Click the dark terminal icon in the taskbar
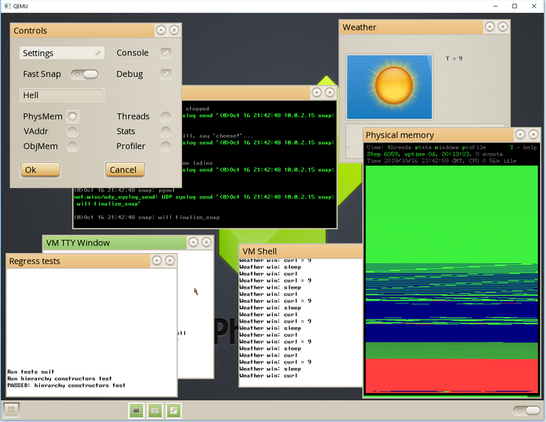This screenshot has height=422, width=546. point(136,411)
